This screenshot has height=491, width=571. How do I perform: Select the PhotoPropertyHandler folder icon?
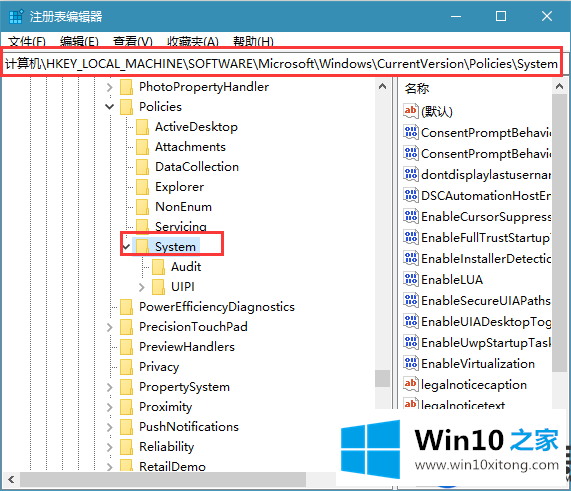(x=126, y=87)
